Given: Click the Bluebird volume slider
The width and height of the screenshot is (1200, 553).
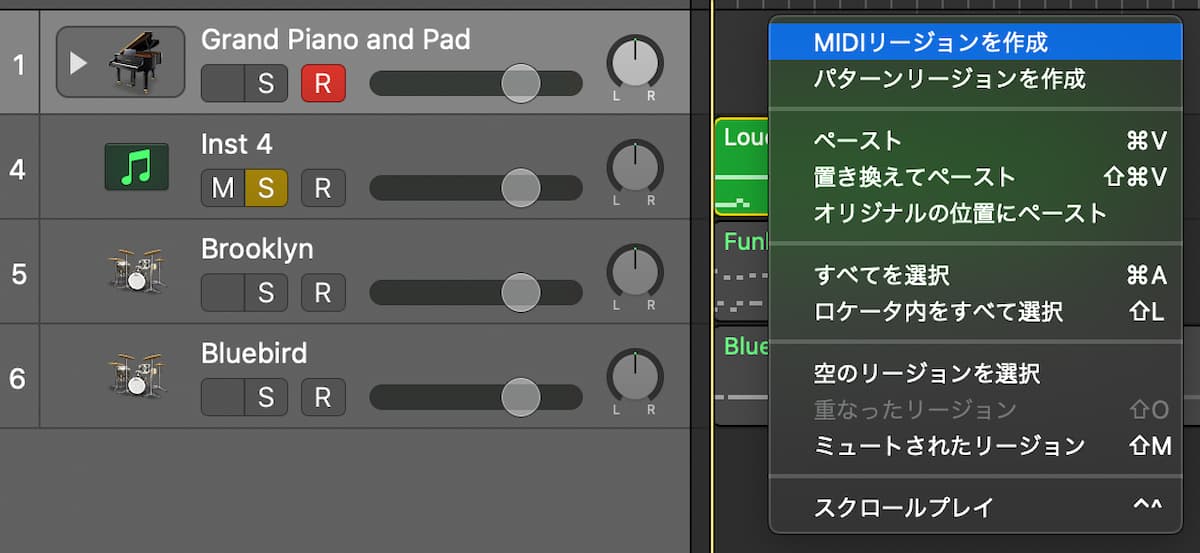Looking at the screenshot, I should (x=476, y=397).
